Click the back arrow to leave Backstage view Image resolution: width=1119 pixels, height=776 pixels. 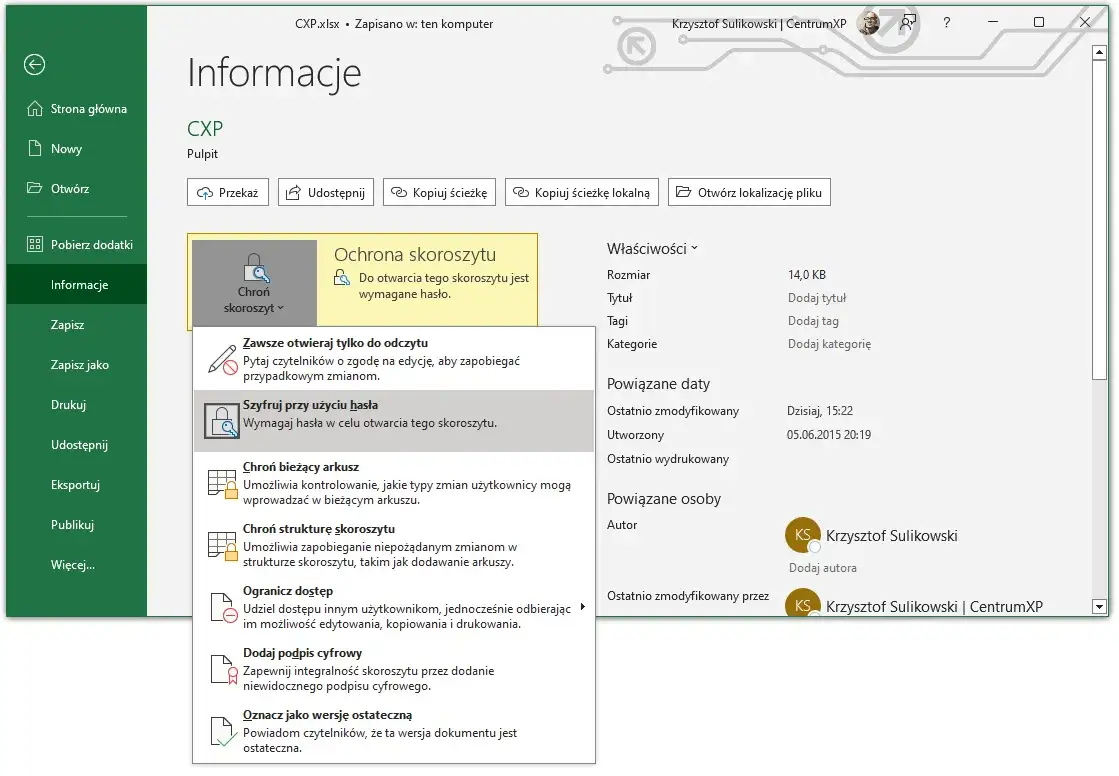click(33, 64)
